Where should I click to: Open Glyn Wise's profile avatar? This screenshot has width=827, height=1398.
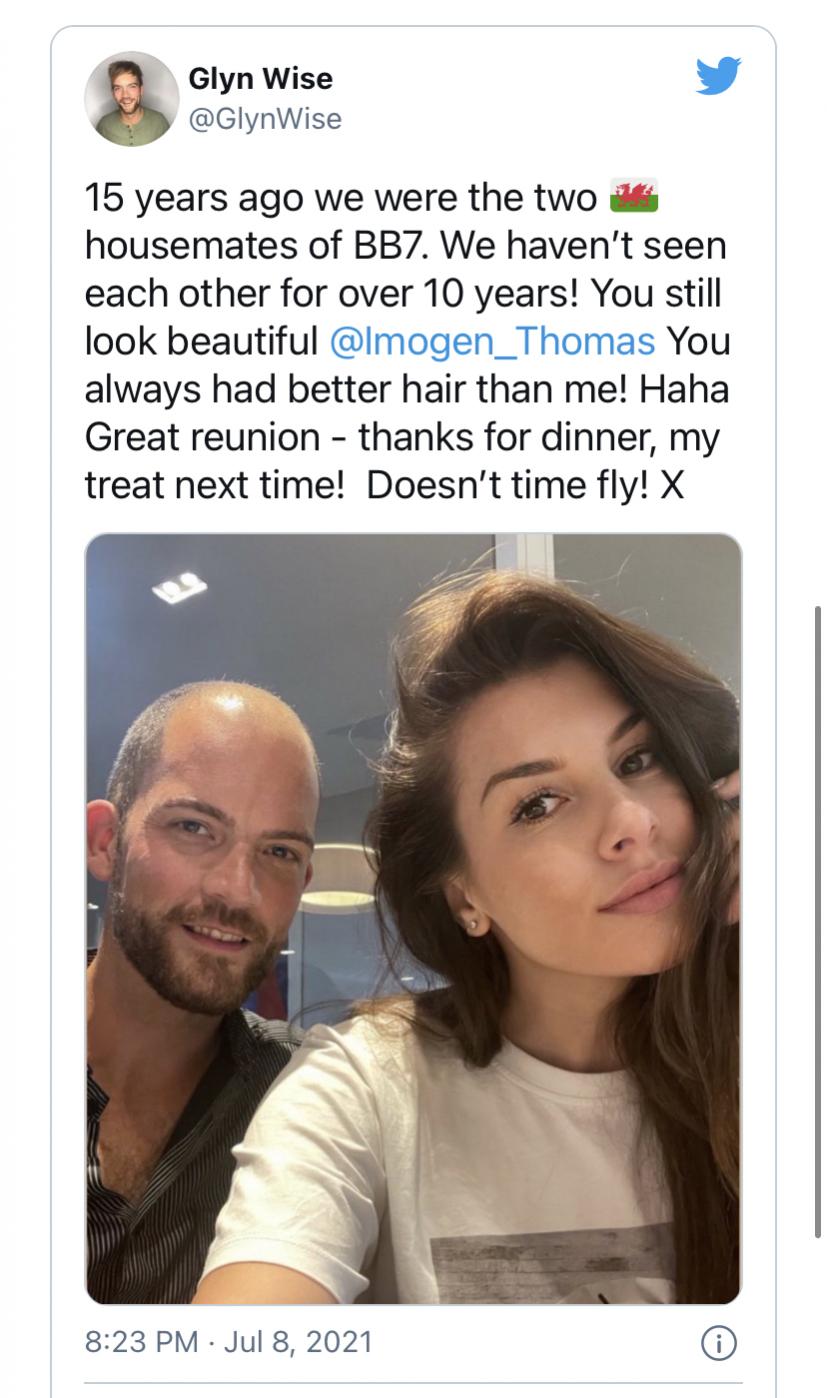131,99
